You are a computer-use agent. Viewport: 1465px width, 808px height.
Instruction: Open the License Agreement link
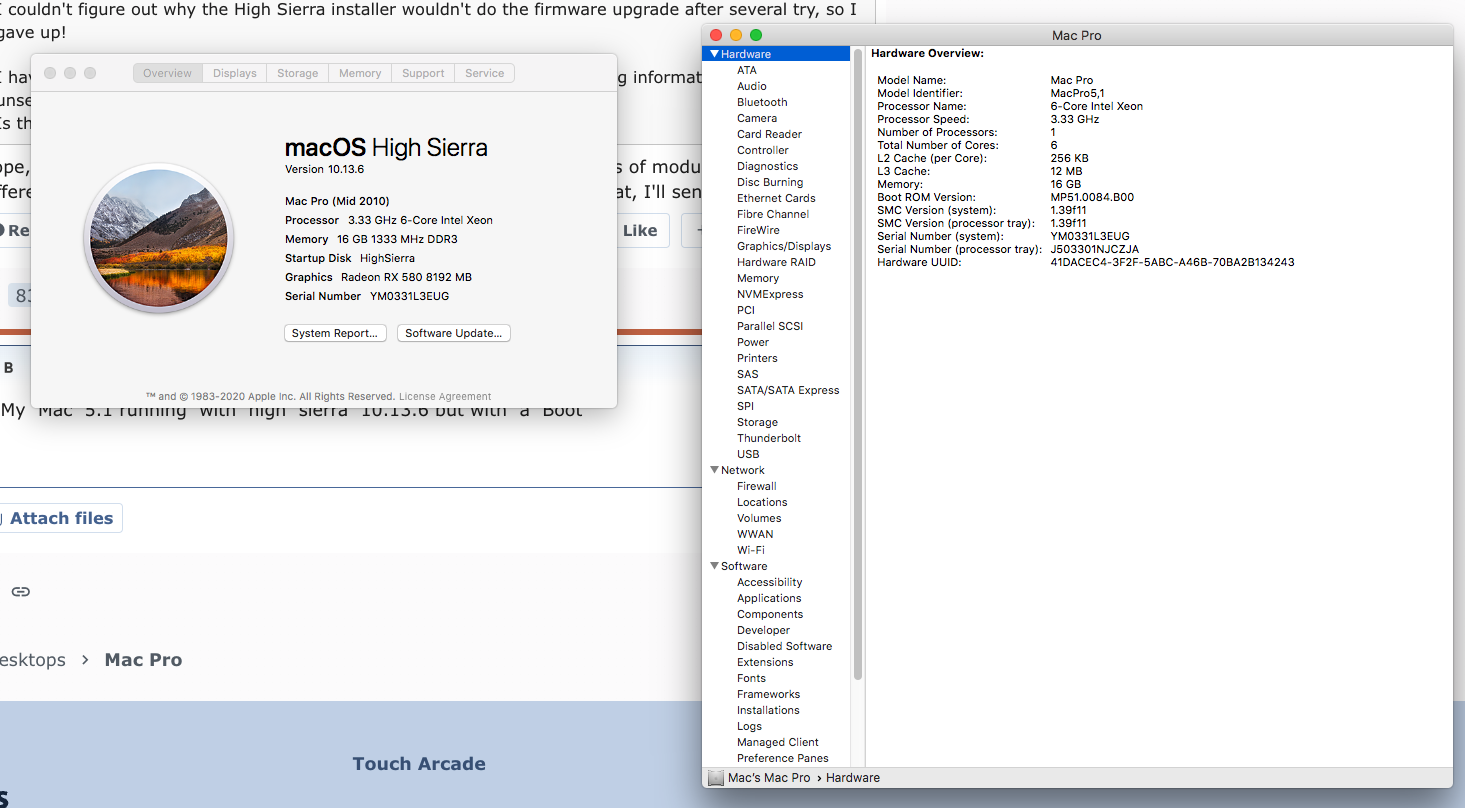pos(445,396)
